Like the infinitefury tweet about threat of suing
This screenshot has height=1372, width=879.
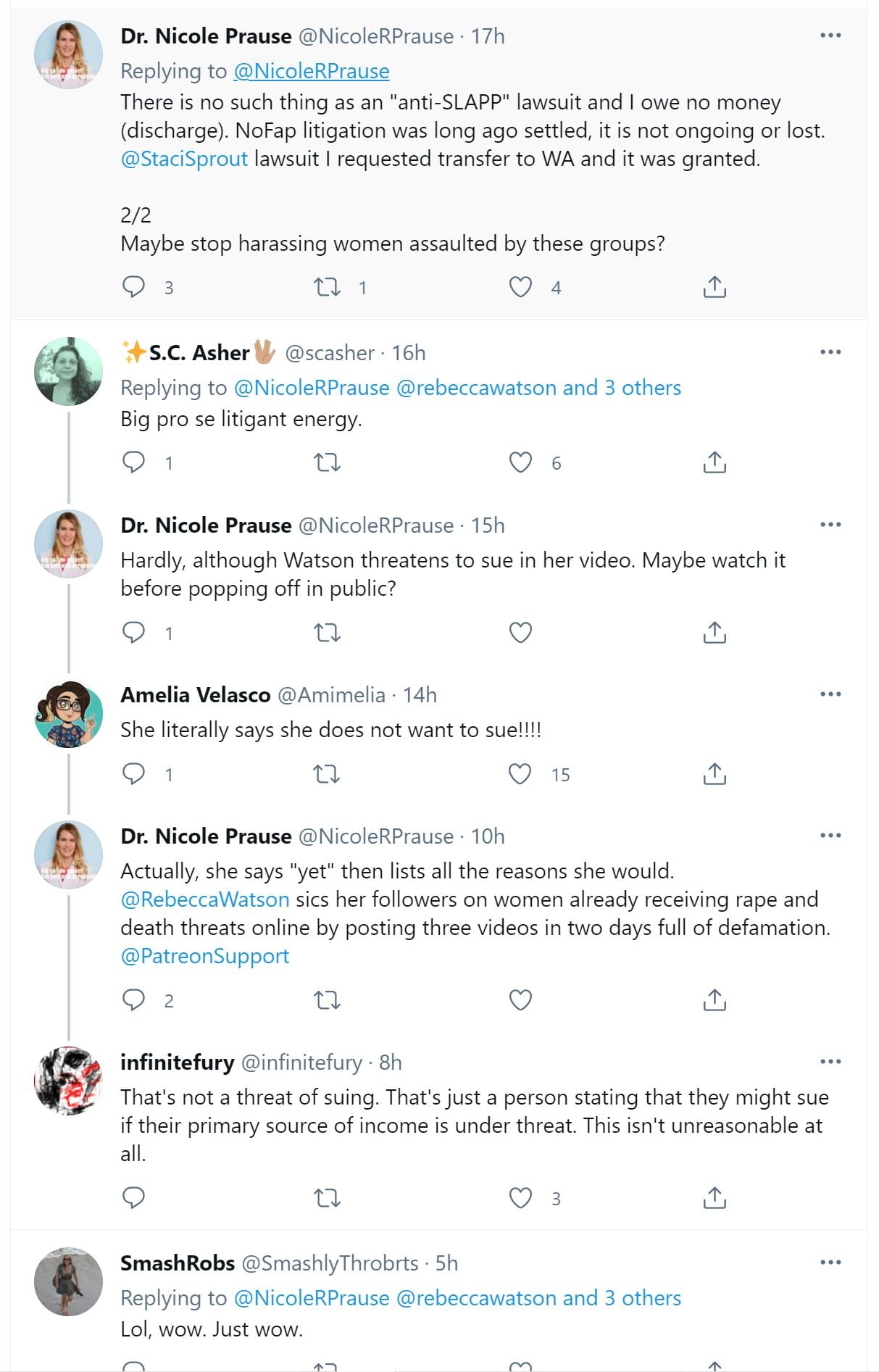pos(520,1197)
